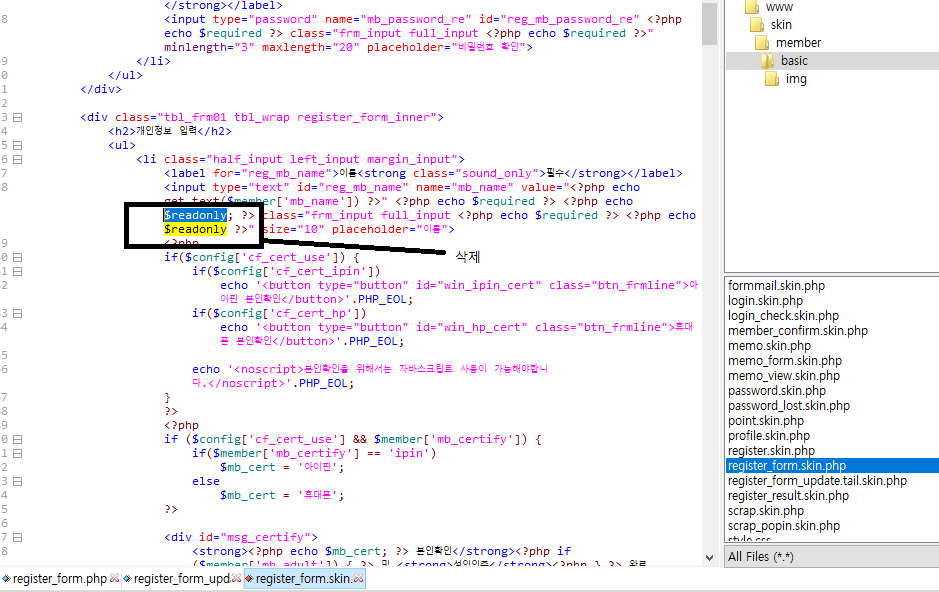Switch to the register_form.php tab
The image size is (939, 592).
[58, 579]
